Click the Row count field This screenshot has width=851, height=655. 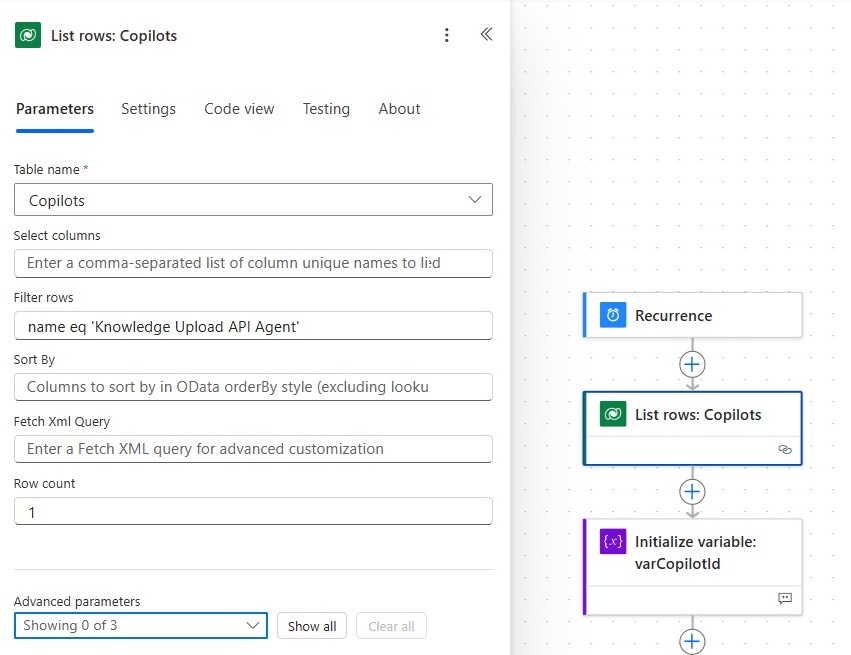253,511
